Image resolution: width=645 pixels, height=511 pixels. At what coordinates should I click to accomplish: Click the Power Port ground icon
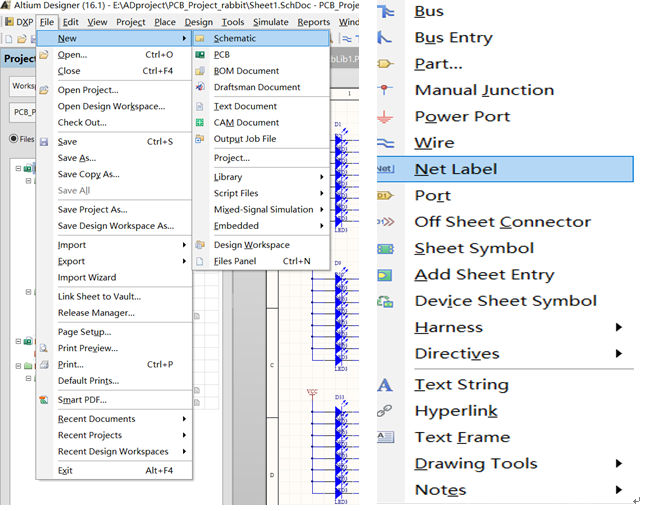point(385,117)
